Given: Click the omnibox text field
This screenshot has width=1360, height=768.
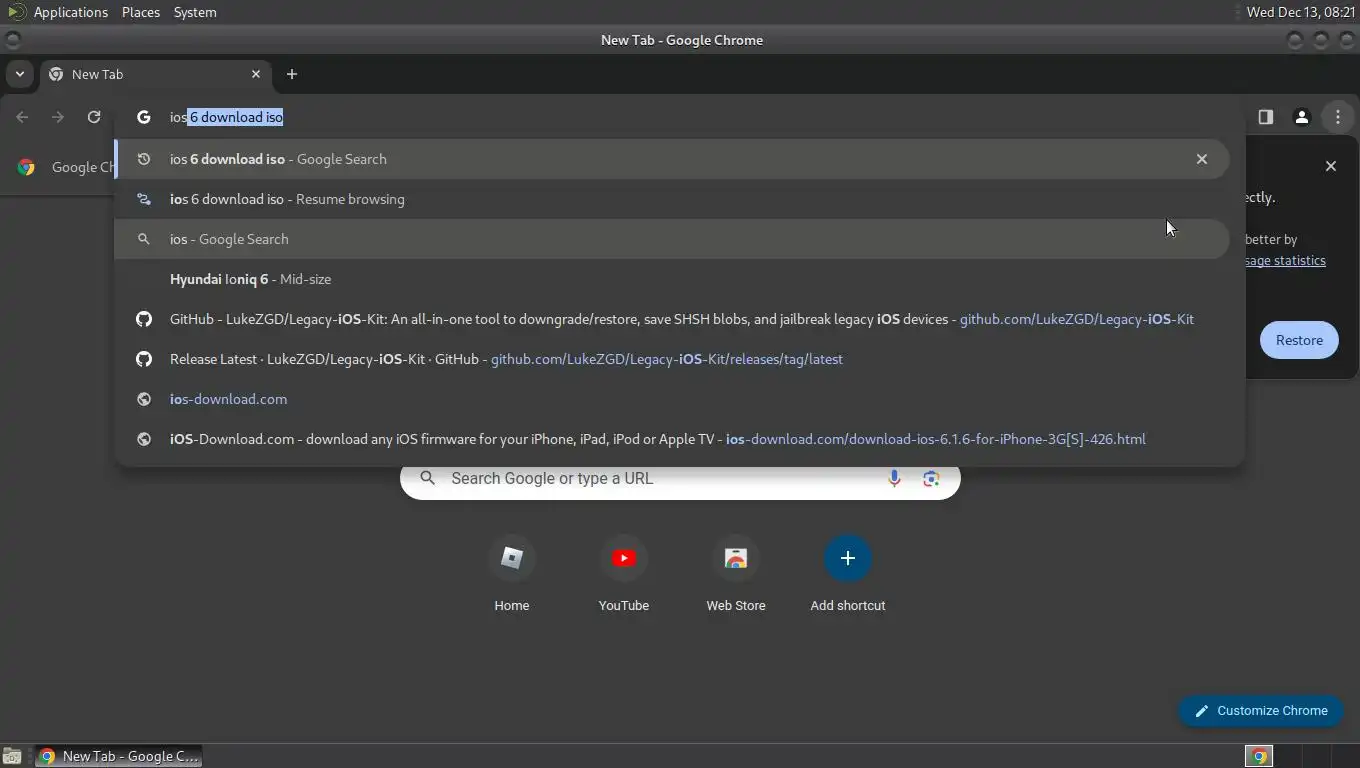Looking at the screenshot, I should [x=680, y=117].
